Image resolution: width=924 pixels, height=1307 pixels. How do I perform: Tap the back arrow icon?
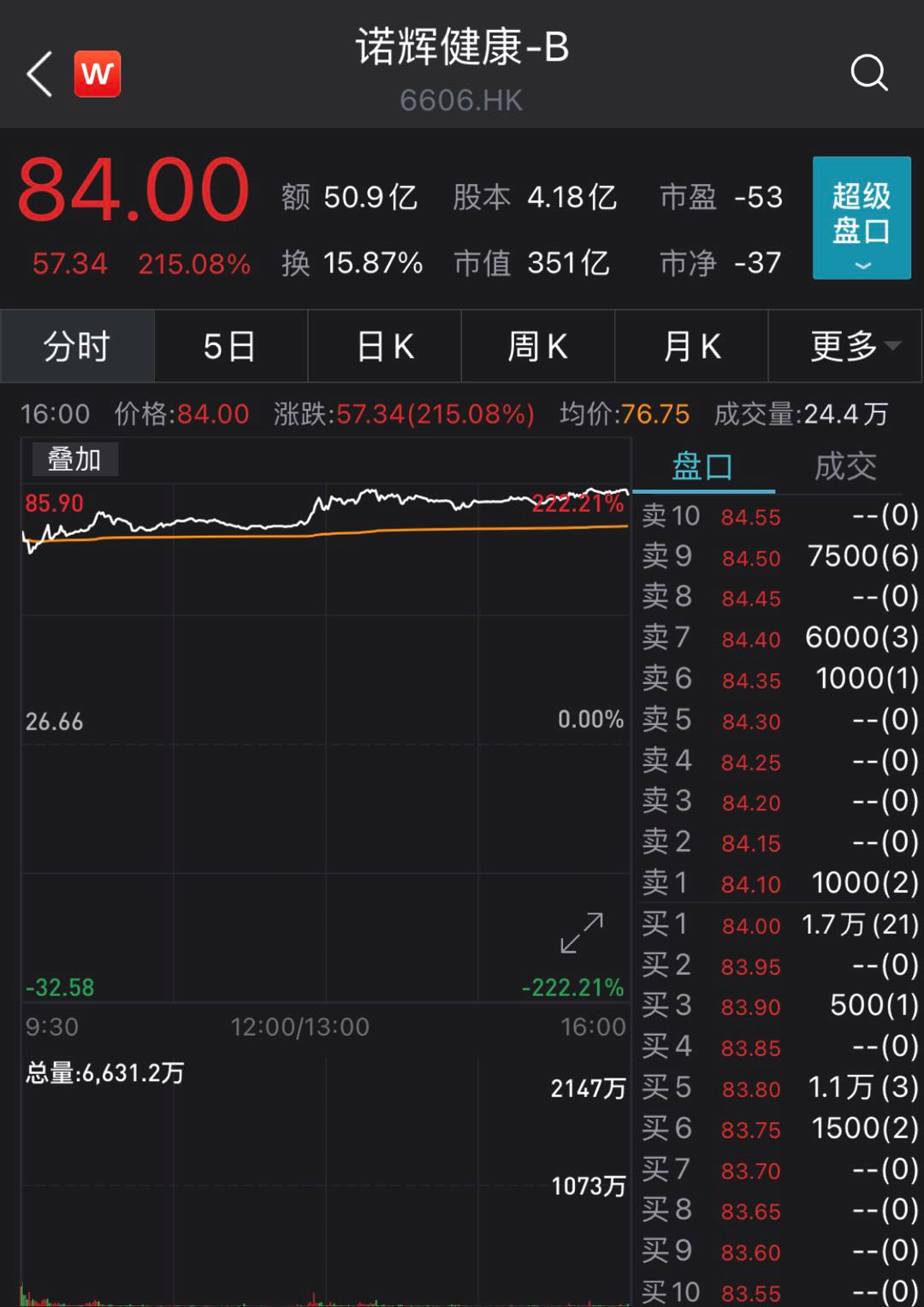(x=39, y=74)
